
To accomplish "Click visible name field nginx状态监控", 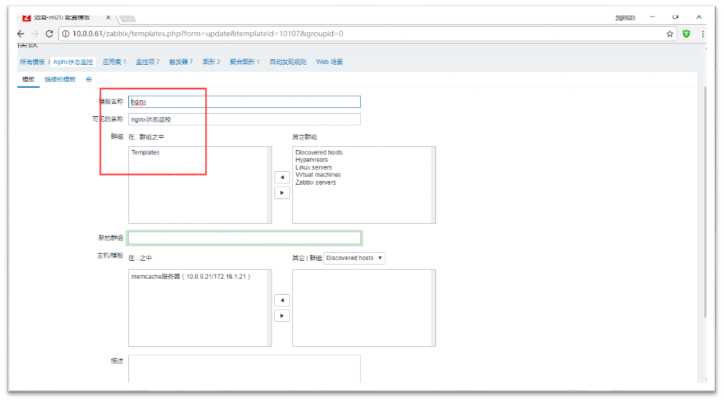I will tap(244, 119).
